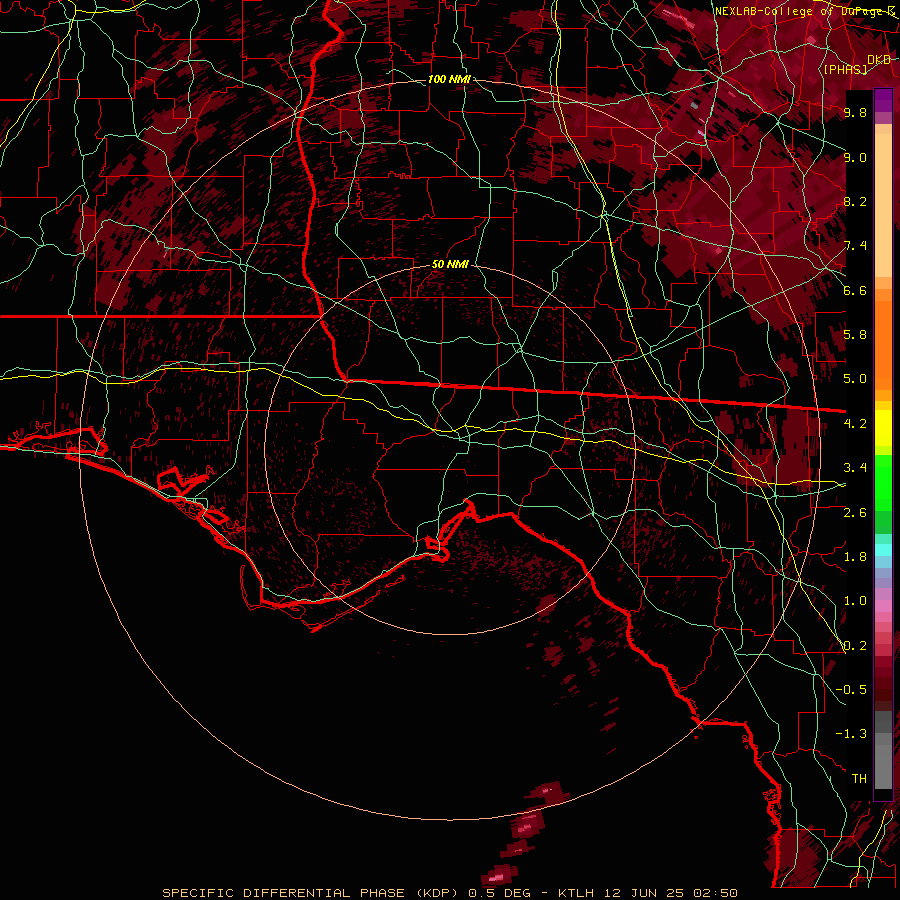Click the [PHAS] unit label

[845, 69]
